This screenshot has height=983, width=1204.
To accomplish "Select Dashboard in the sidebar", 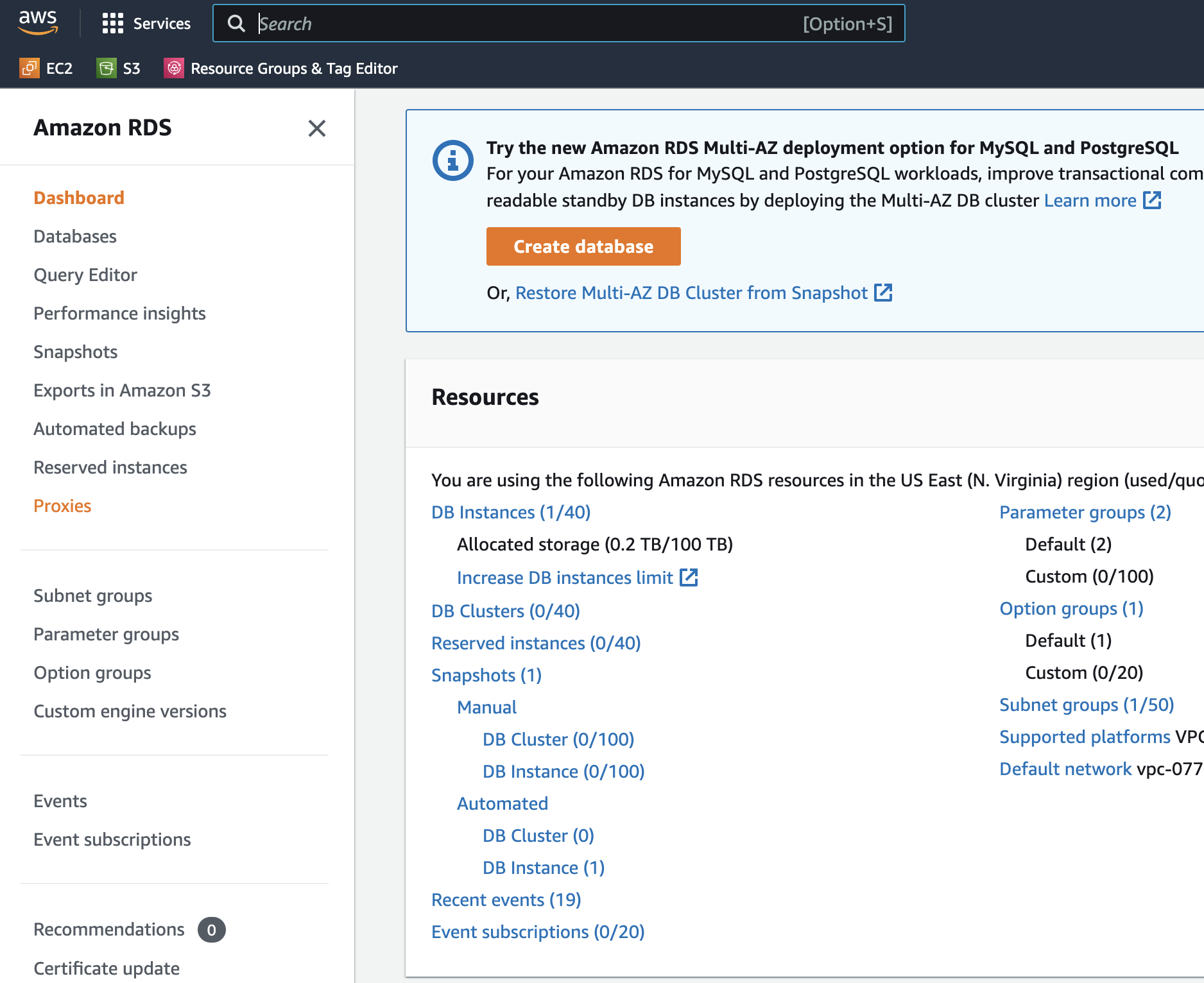I will [x=79, y=198].
